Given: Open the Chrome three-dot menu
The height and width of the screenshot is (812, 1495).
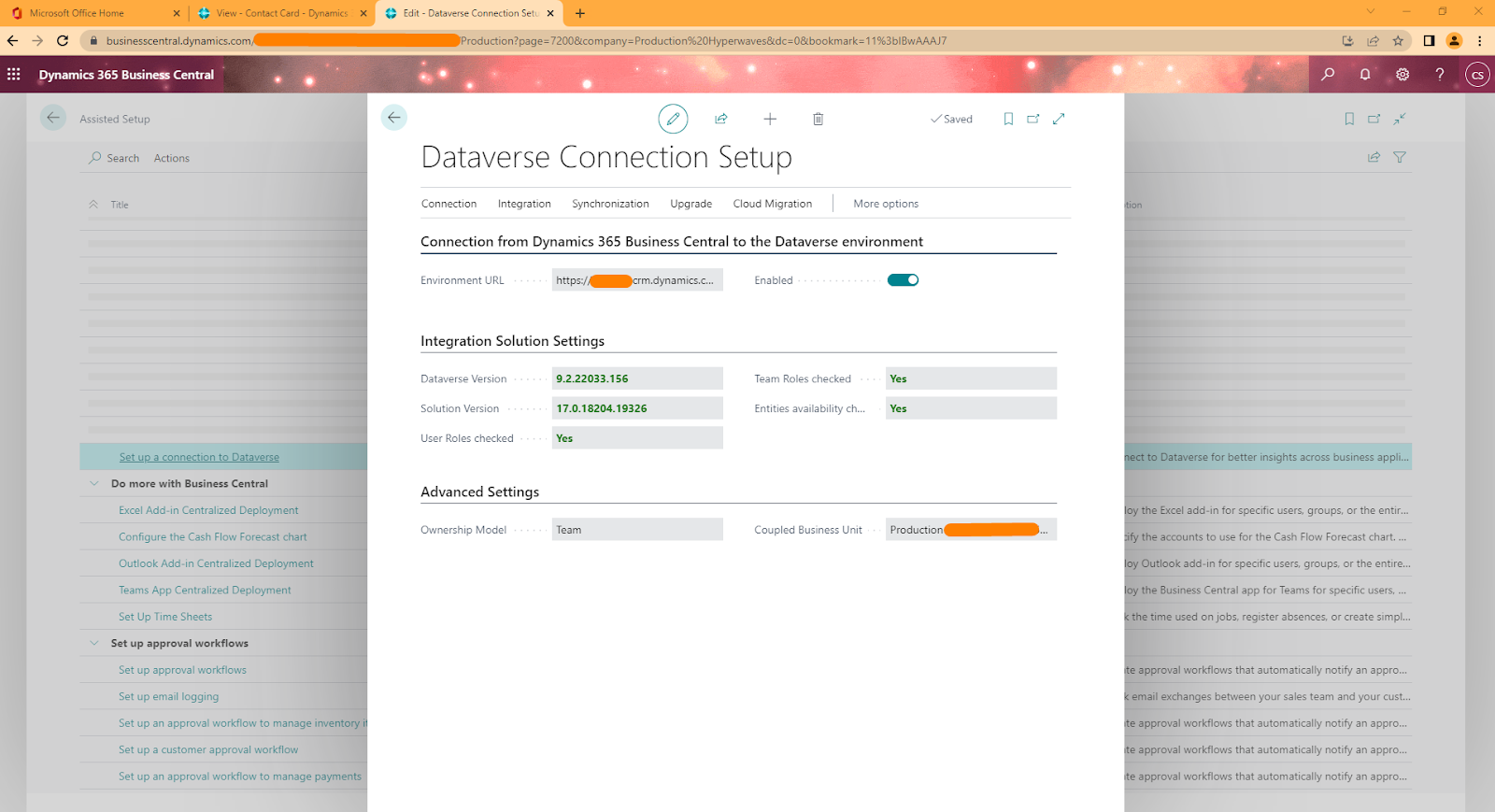Looking at the screenshot, I should point(1480,40).
